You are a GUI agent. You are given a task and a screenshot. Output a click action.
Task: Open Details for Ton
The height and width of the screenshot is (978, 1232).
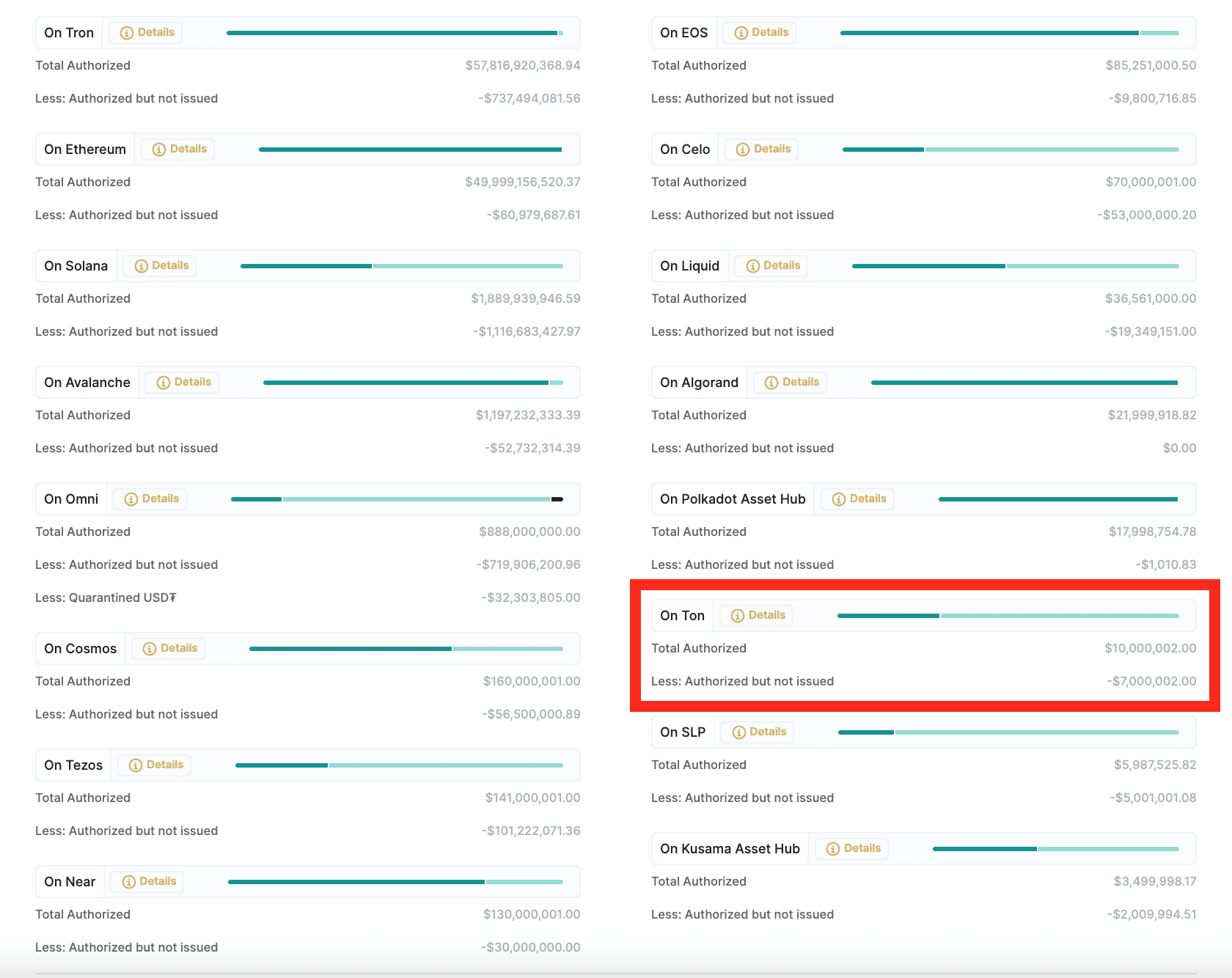(758, 616)
